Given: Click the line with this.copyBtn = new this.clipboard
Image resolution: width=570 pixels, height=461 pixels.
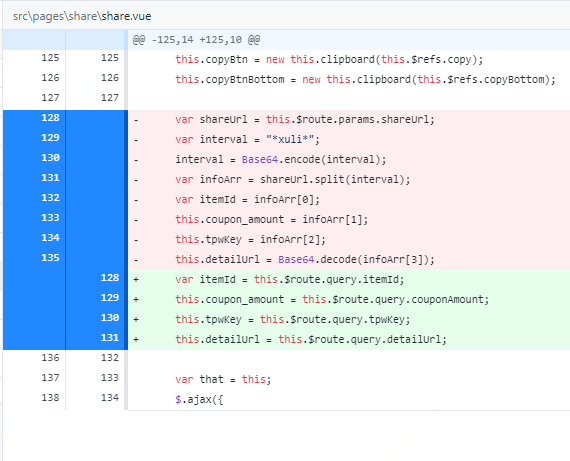Looking at the screenshot, I should (x=329, y=59).
